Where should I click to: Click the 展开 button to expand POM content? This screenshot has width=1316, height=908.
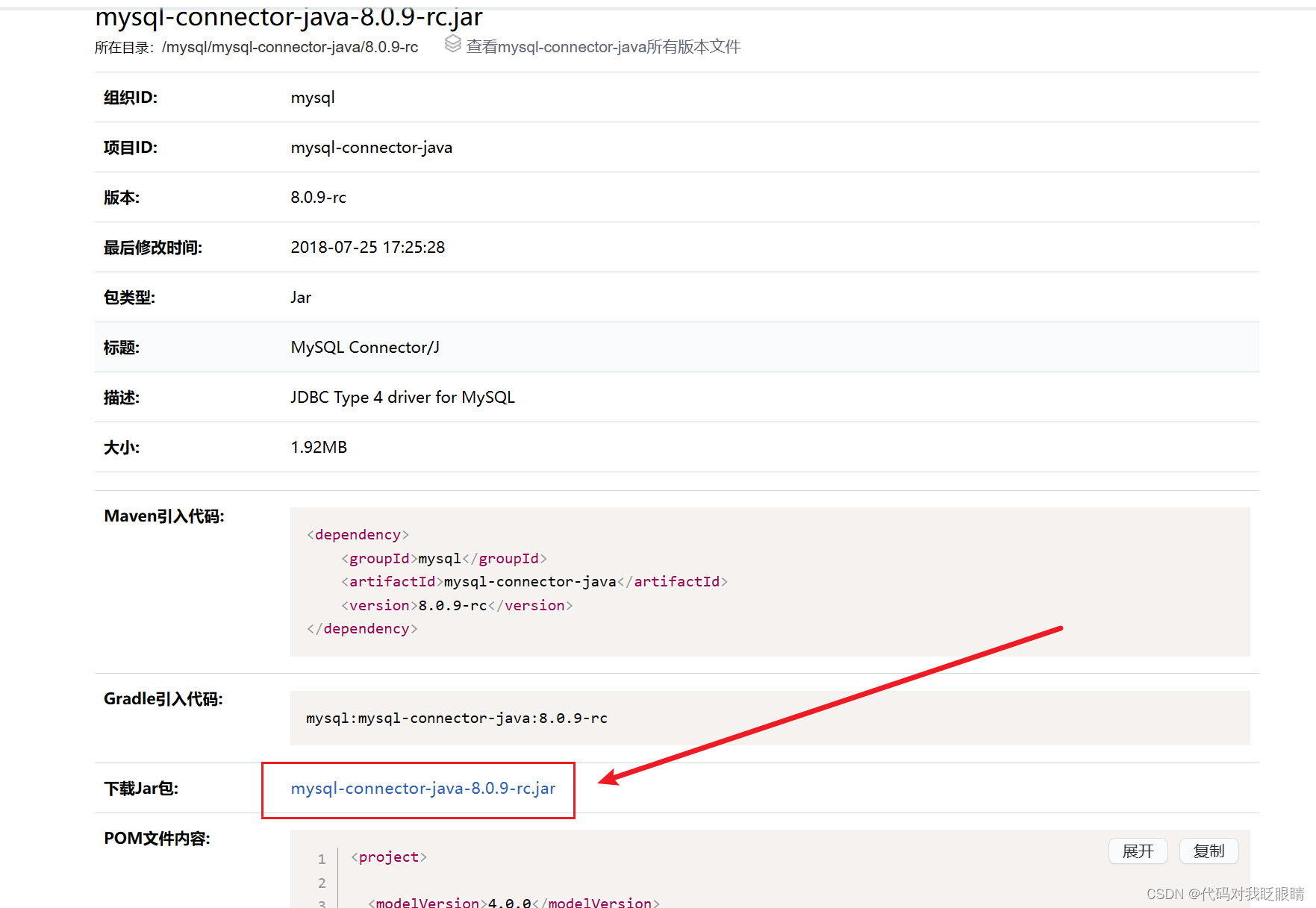pyautogui.click(x=1138, y=851)
